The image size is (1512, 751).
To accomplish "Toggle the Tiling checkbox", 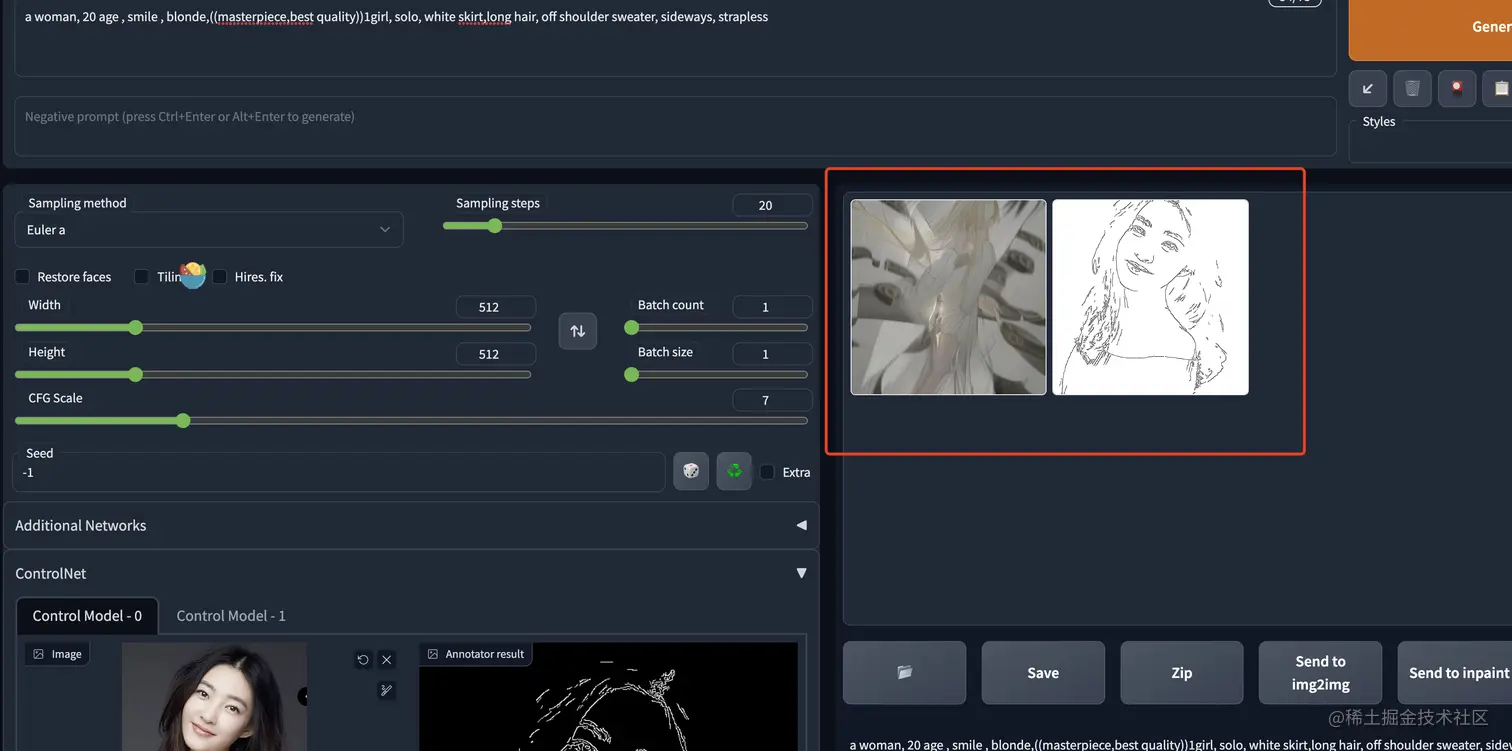I will click(x=141, y=277).
